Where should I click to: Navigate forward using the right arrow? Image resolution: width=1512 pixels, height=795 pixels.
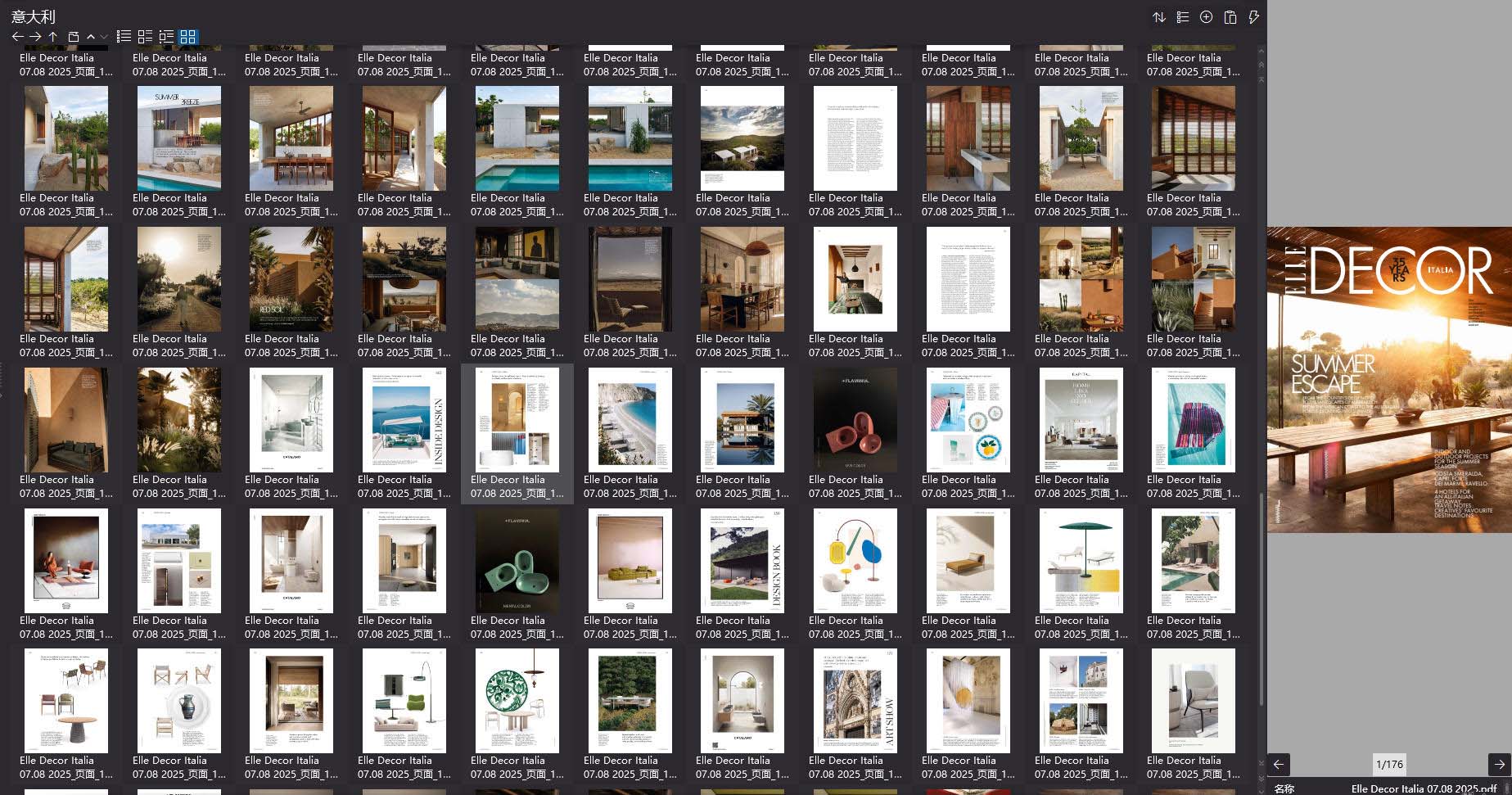coord(35,37)
